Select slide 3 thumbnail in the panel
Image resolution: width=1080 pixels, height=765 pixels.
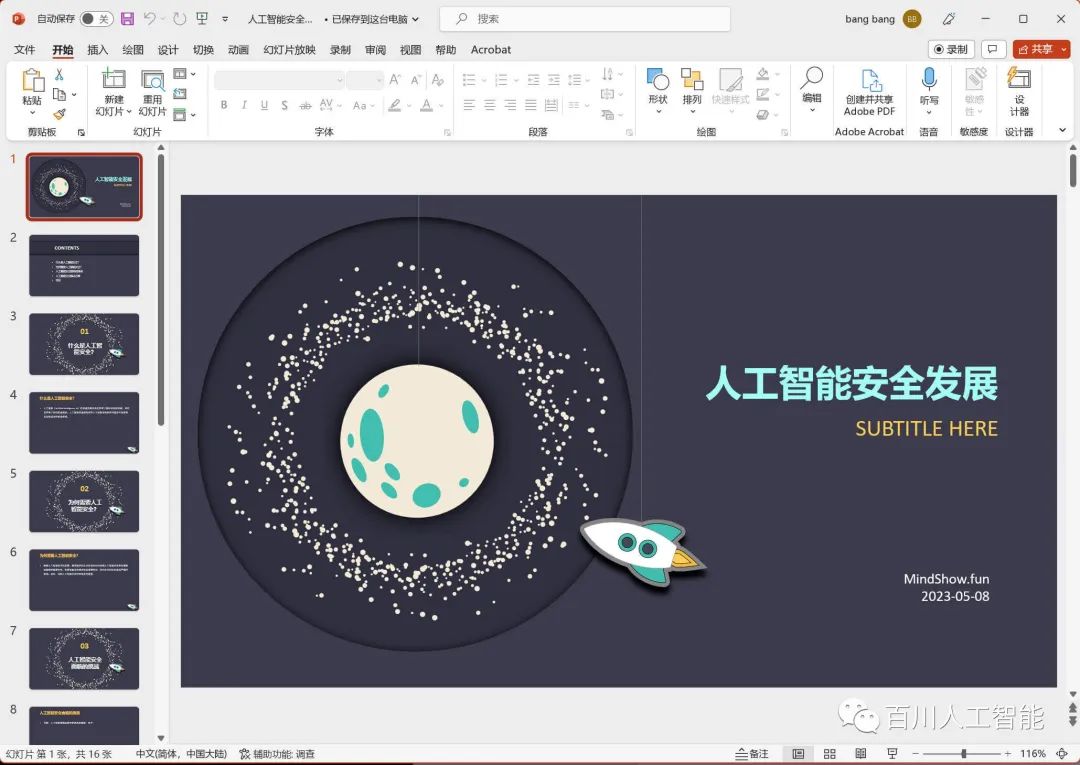(84, 343)
